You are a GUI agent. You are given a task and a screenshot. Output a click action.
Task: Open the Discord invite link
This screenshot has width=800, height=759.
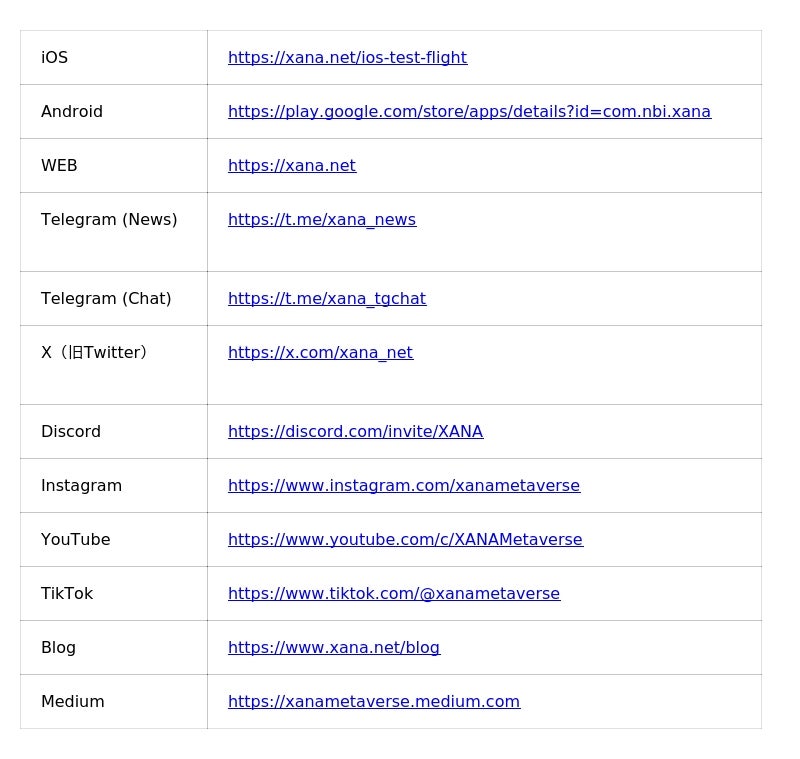(x=355, y=432)
